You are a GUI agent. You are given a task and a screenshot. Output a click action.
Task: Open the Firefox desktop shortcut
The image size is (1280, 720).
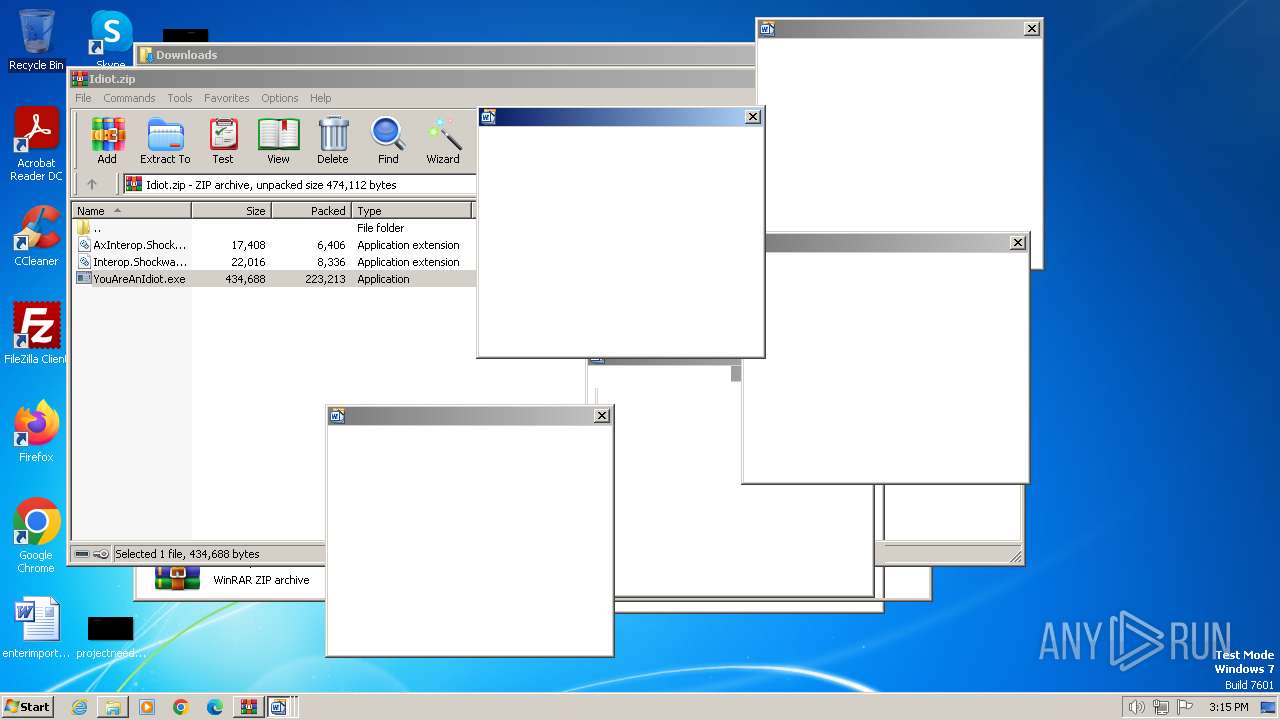point(36,432)
